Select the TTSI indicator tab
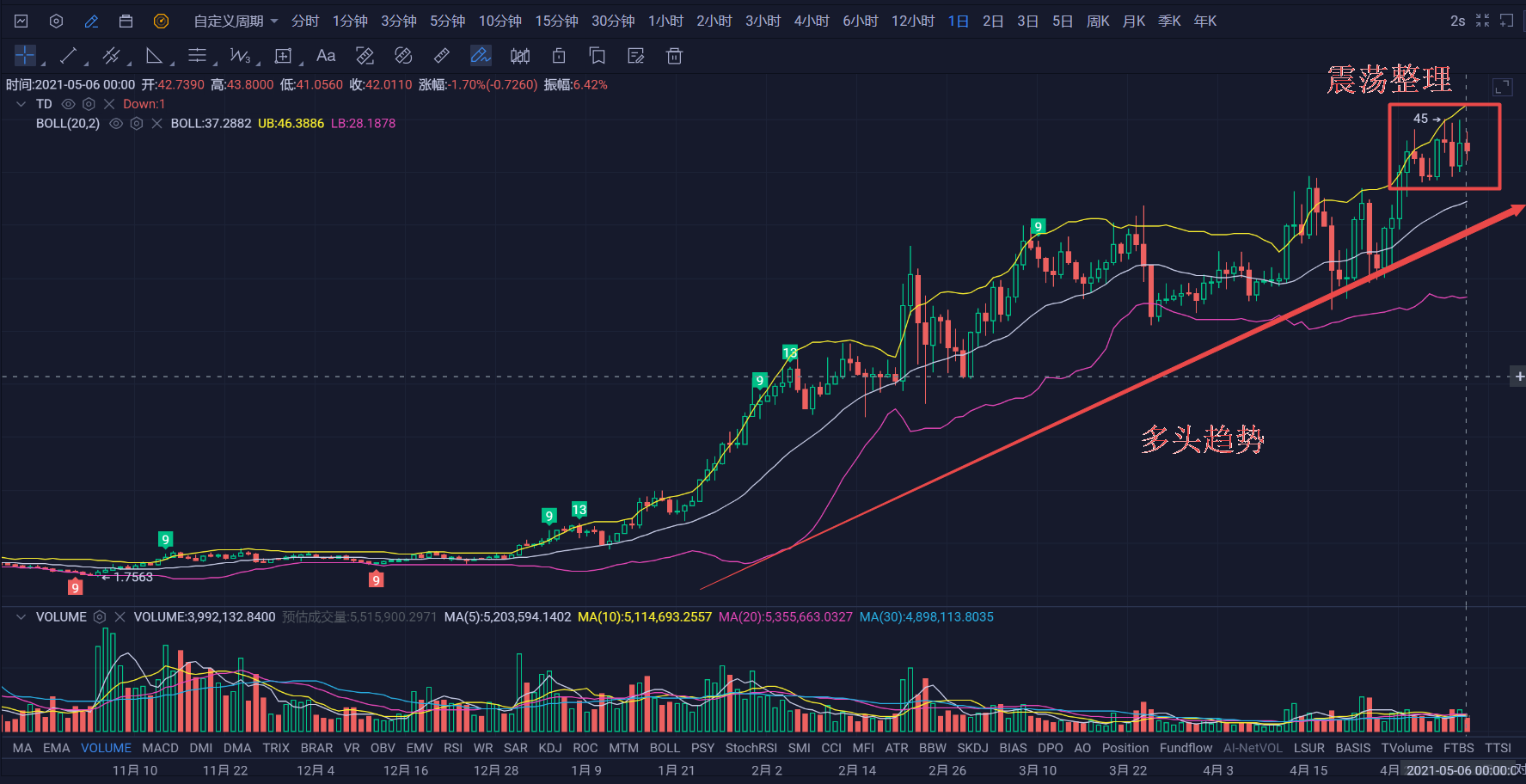Viewport: 1526px width, 784px height. pos(1498,748)
